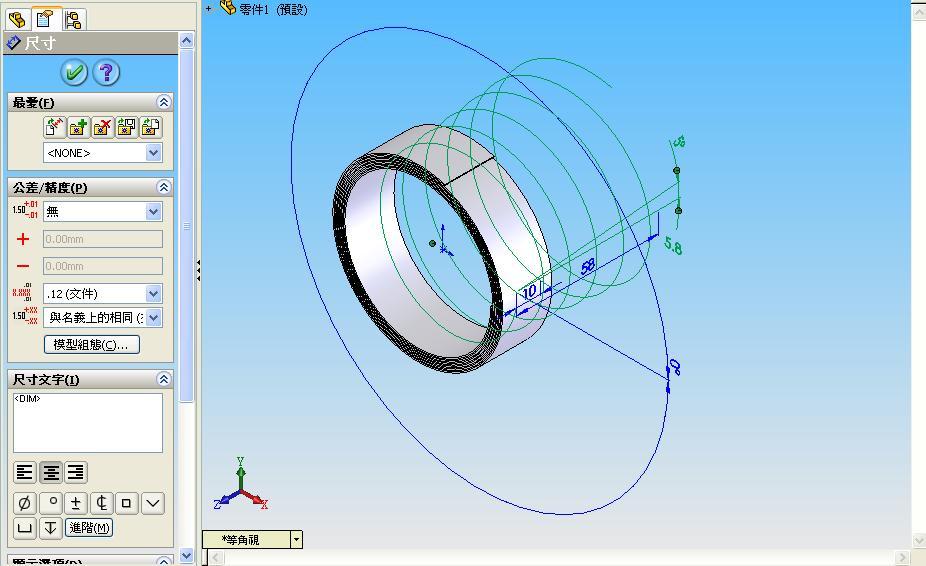The width and height of the screenshot is (926, 566).
Task: Collapse the 最愛(F) favorites section
Action: pyautogui.click(x=164, y=102)
